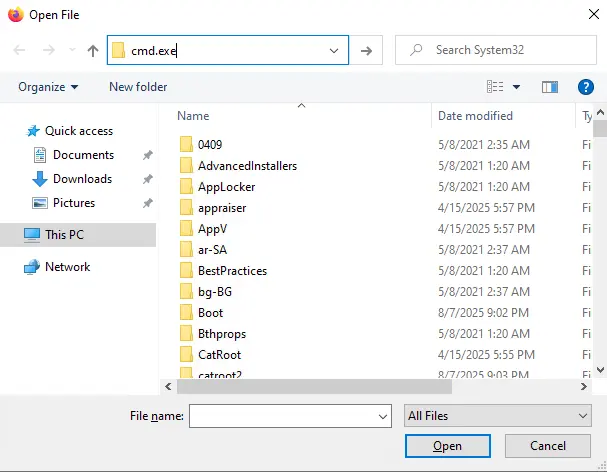Screen dimensions: 607x474
Task: Click the Go to address arrow button
Action: click(367, 50)
